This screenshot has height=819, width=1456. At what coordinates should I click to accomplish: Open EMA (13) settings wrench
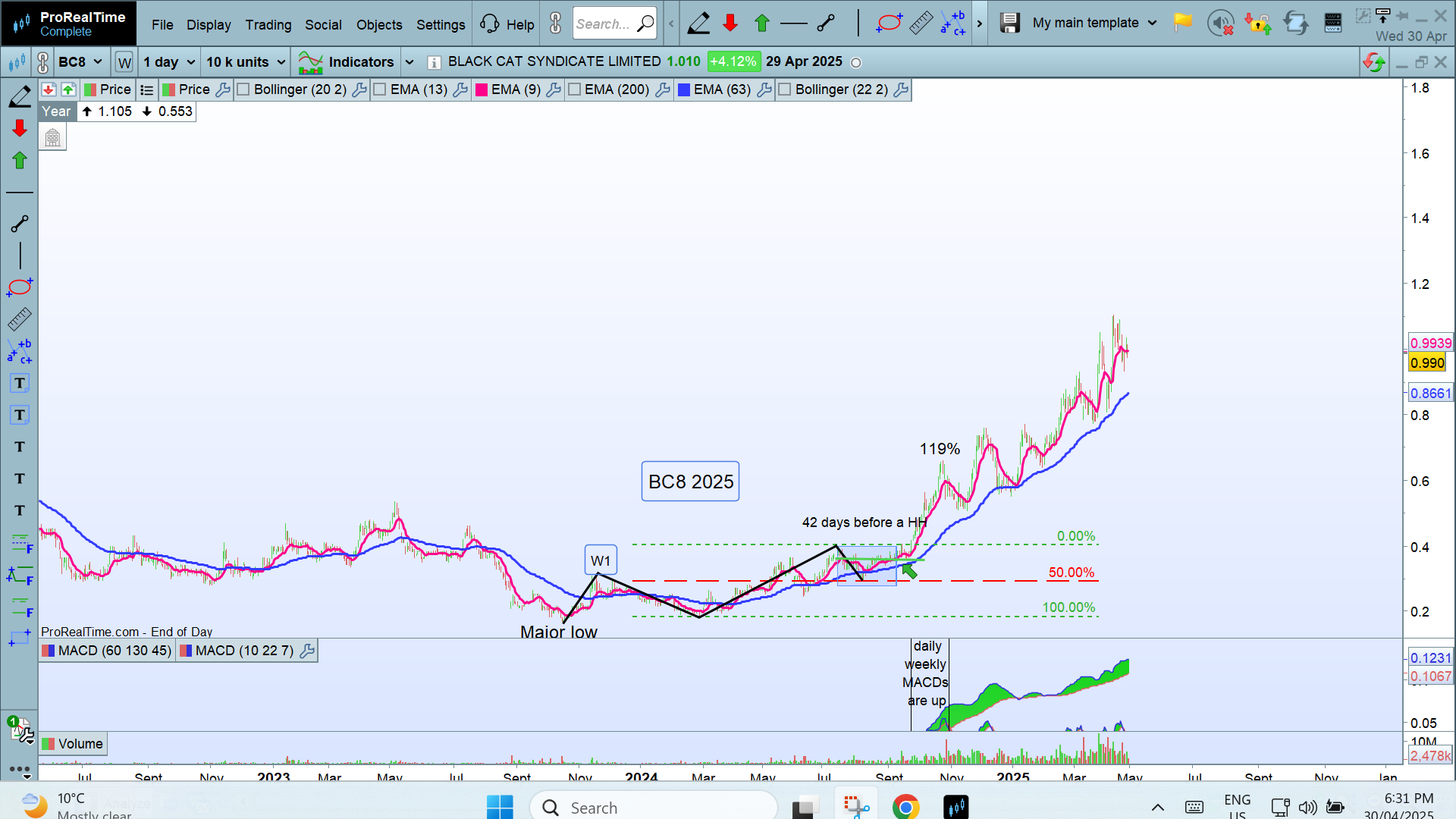tap(460, 89)
